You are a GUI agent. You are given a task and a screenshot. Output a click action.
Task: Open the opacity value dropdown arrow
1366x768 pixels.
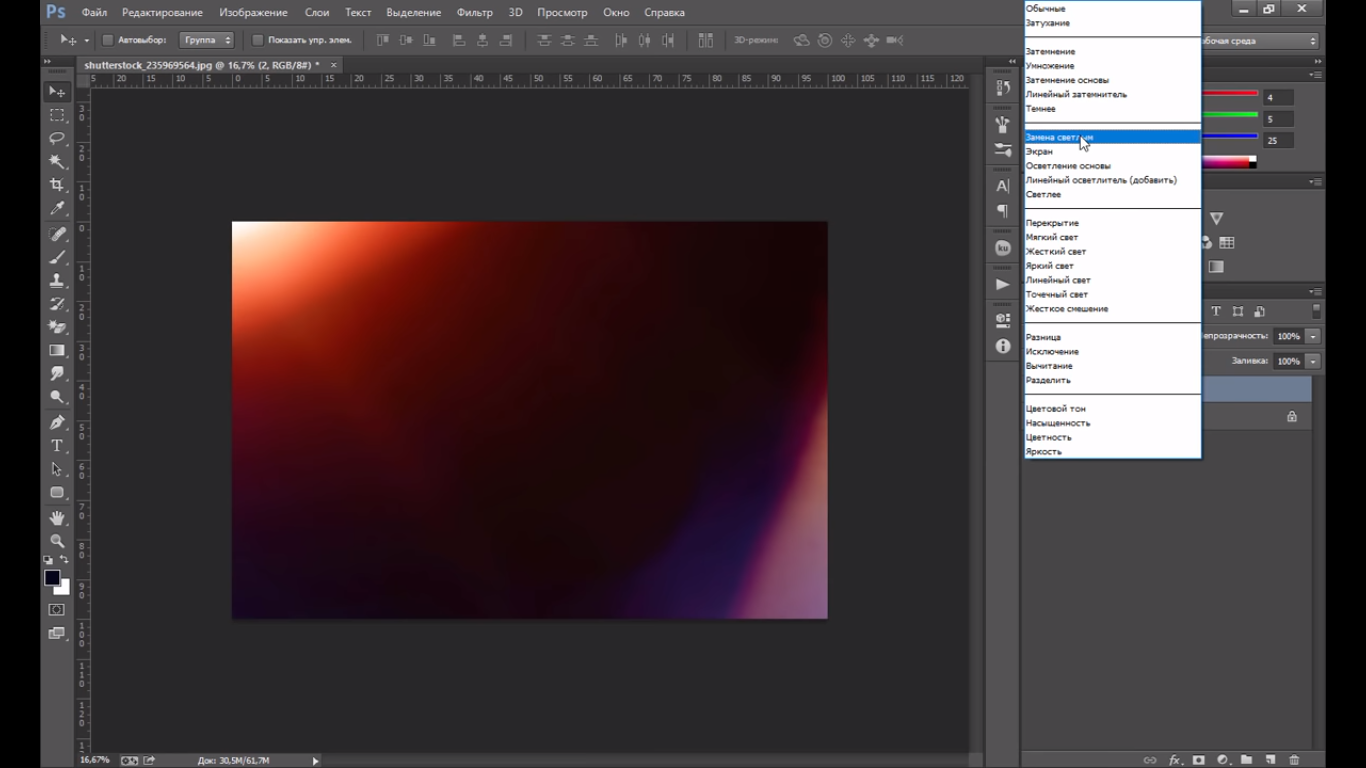1313,336
